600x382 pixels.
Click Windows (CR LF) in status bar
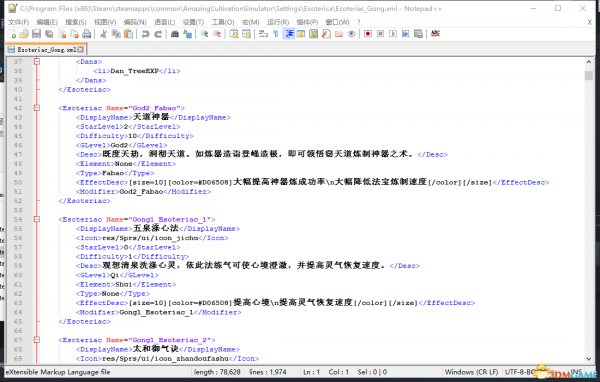471,372
